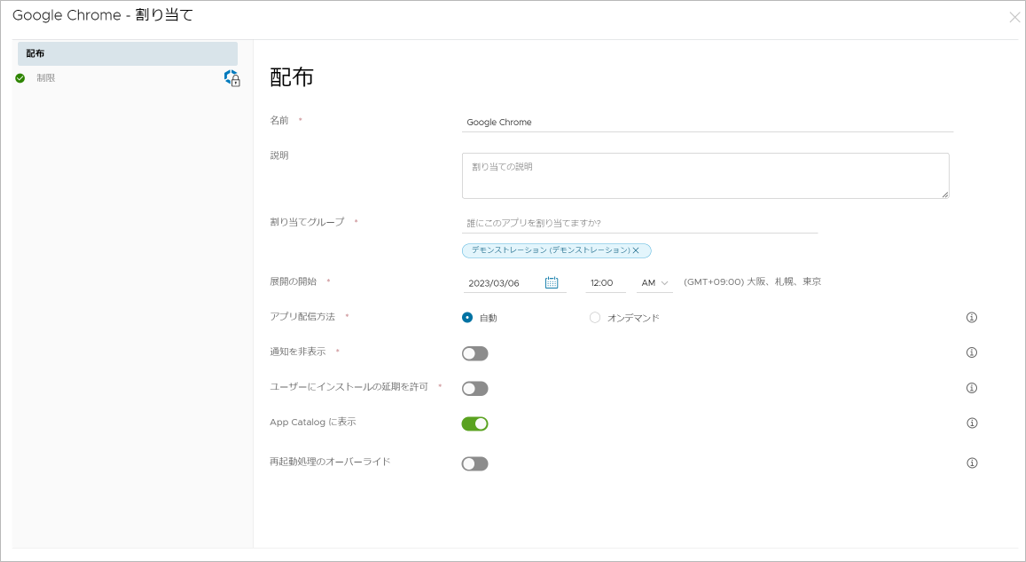Click info icon for アプリ配信方法

point(972,317)
